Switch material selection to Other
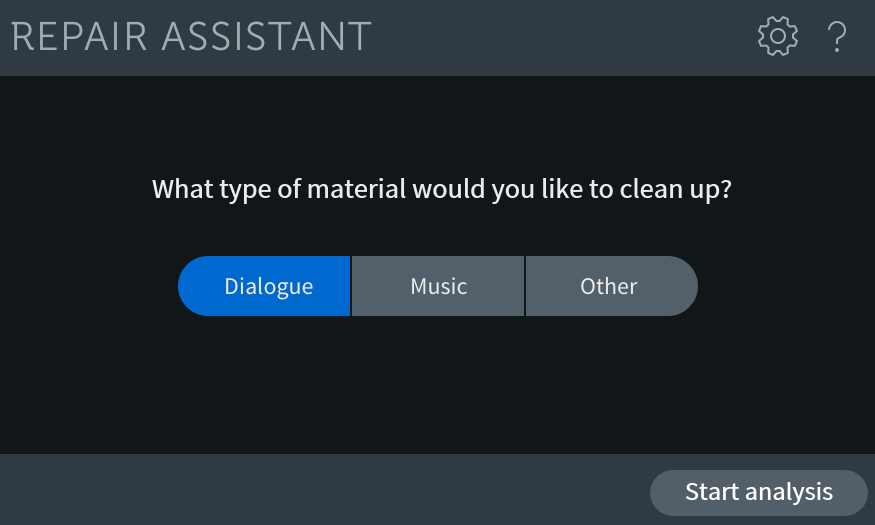Viewport: 875px width, 525px height. click(x=612, y=286)
